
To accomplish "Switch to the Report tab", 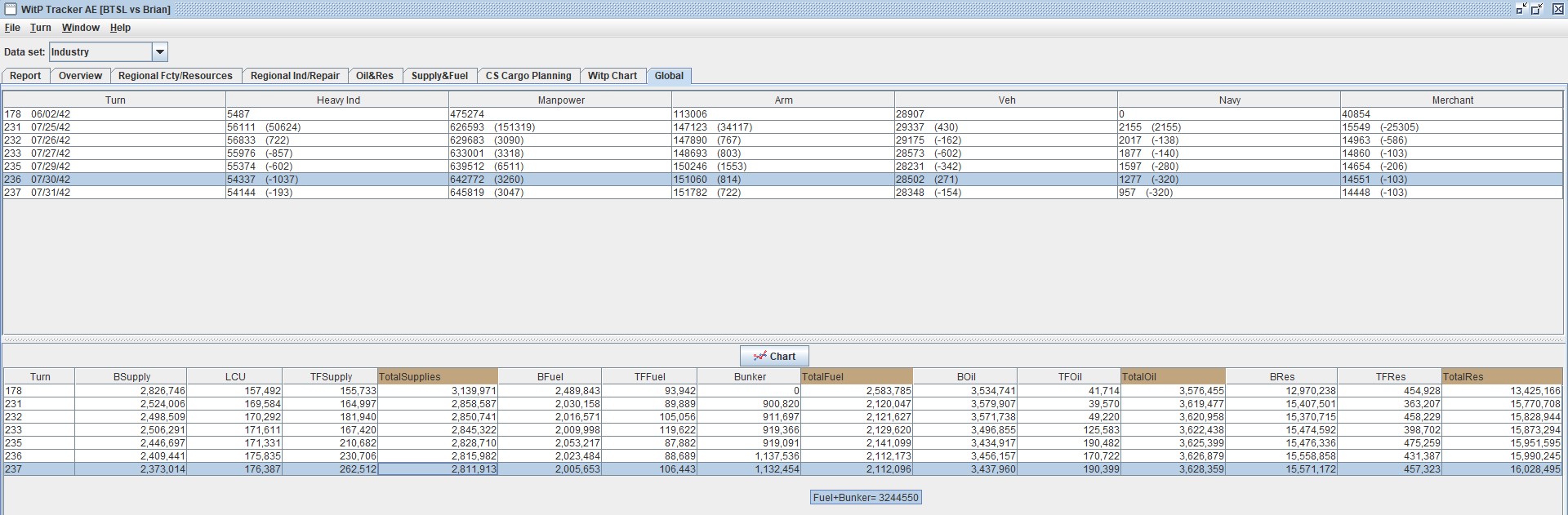I will pyautogui.click(x=25, y=76).
